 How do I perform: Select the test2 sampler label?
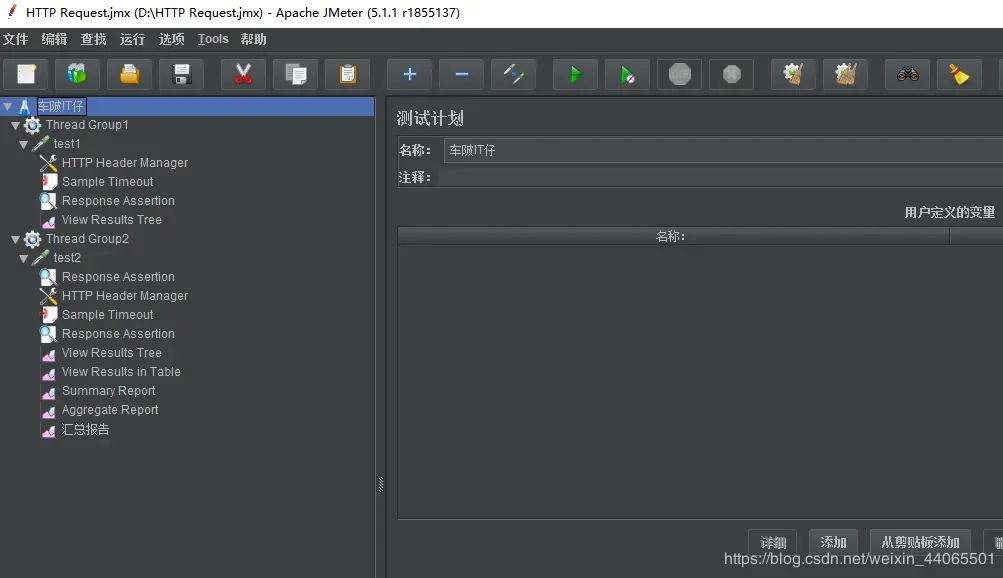67,258
